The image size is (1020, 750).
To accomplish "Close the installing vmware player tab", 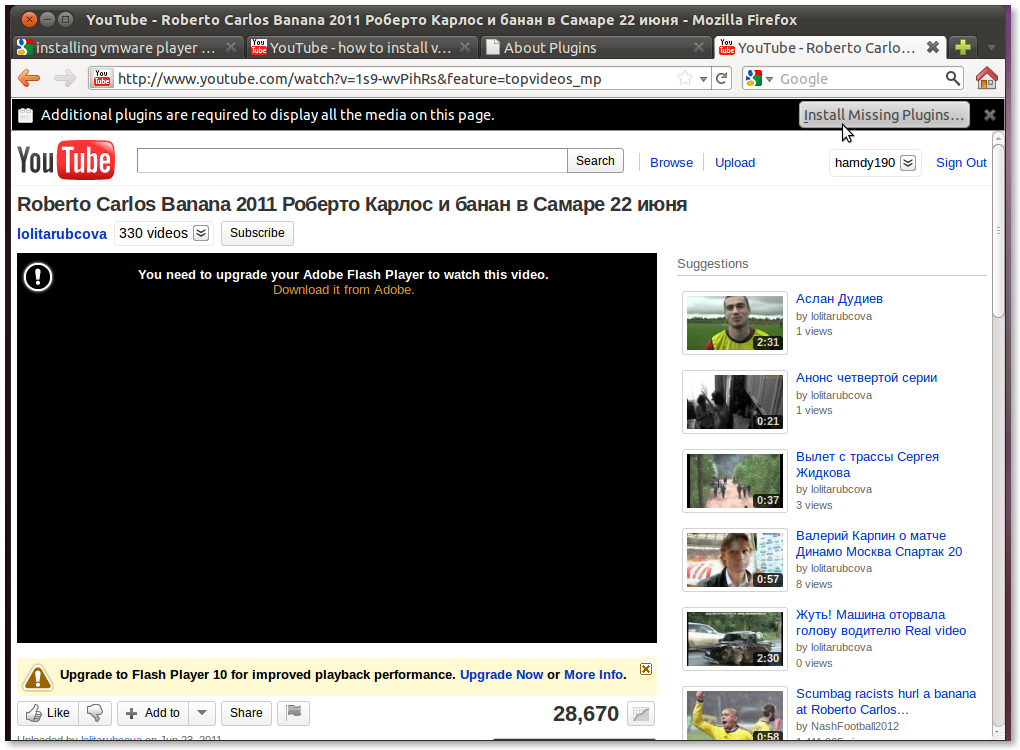I will point(230,47).
